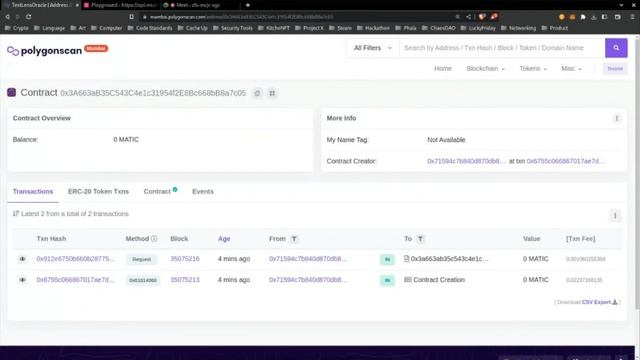640x360 pixels.
Task: Open the More Info options menu
Action: tap(616, 118)
